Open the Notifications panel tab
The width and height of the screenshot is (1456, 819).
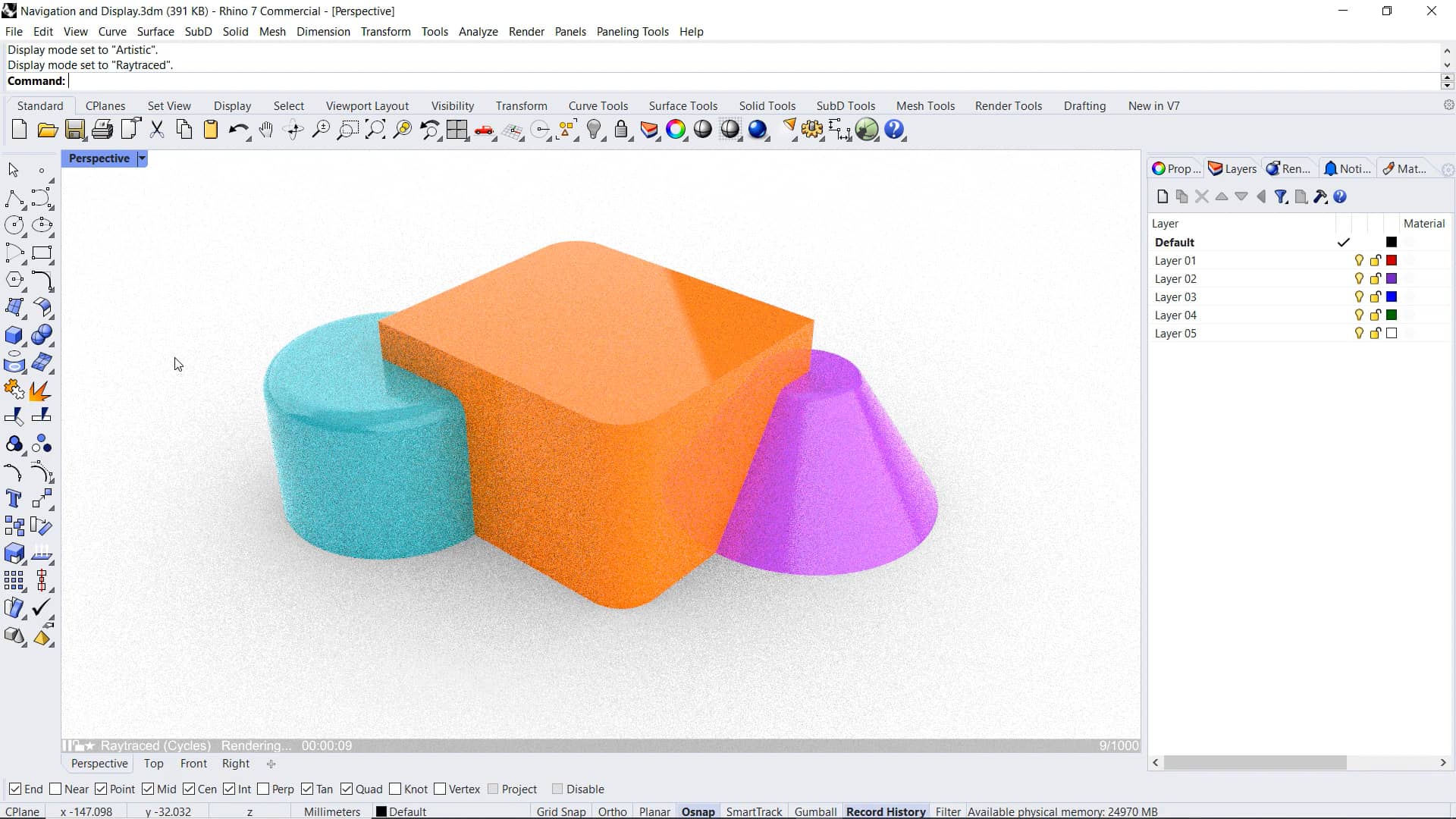pos(1347,168)
